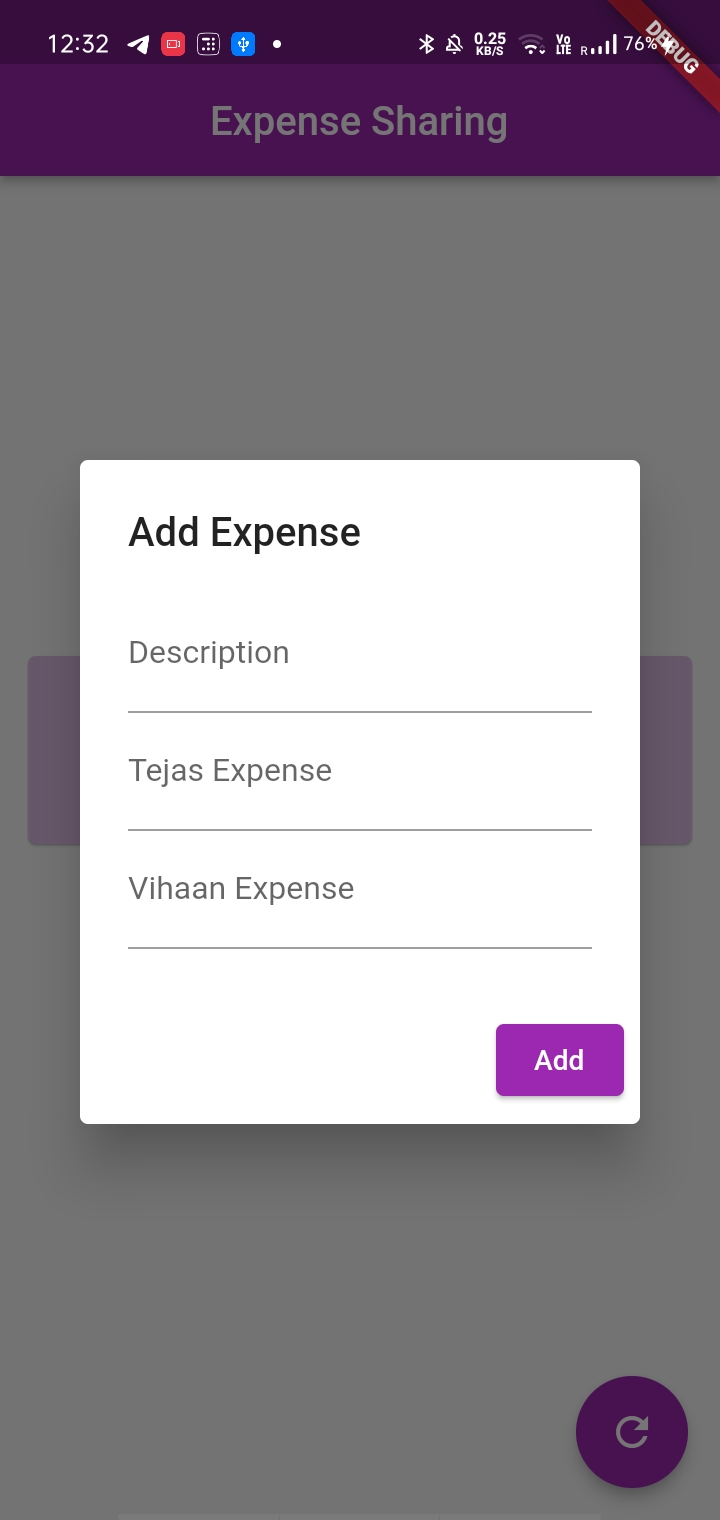
Task: Tap the status bar clock showing 12:32
Action: pos(78,44)
